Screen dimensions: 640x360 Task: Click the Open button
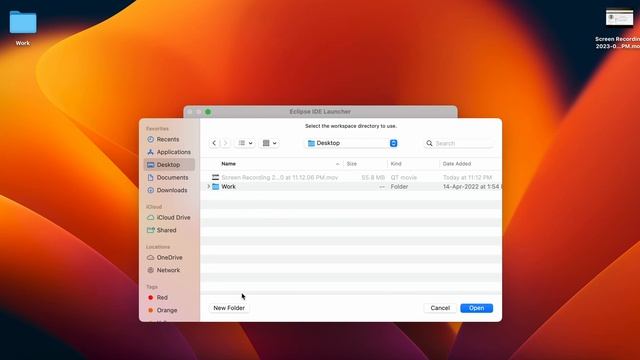click(476, 308)
